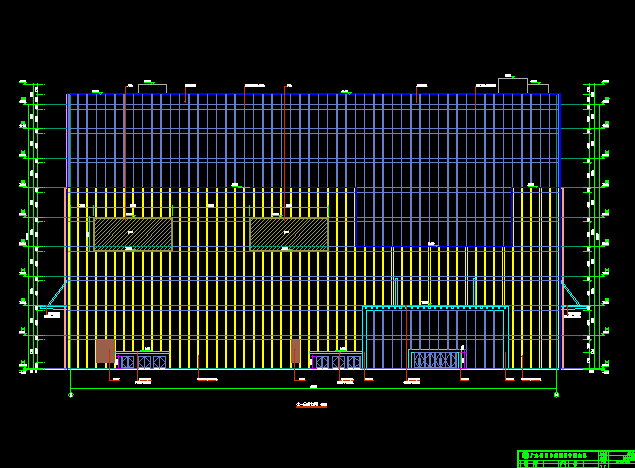Click the bottom-right grid axis bubble
This screenshot has height=468, width=635.
pos(556,395)
